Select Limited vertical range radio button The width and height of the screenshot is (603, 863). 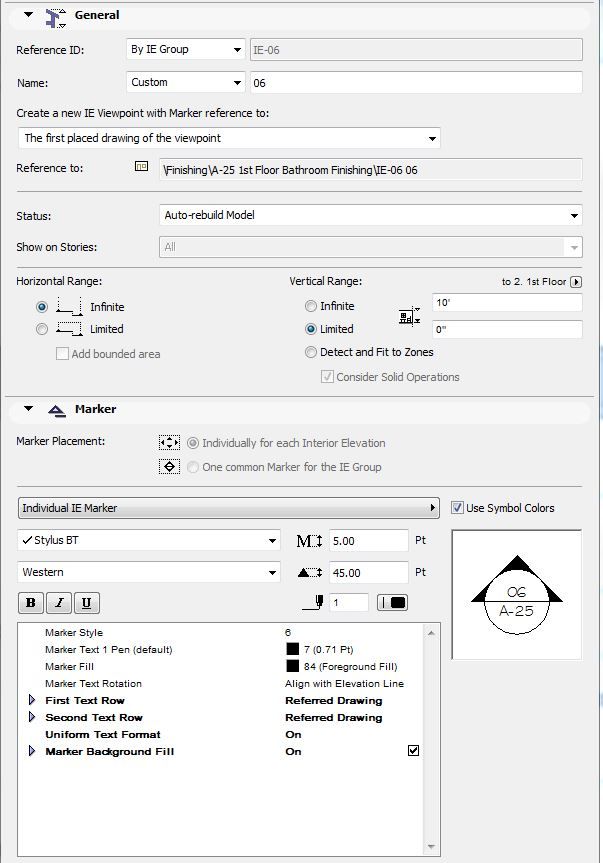click(311, 329)
